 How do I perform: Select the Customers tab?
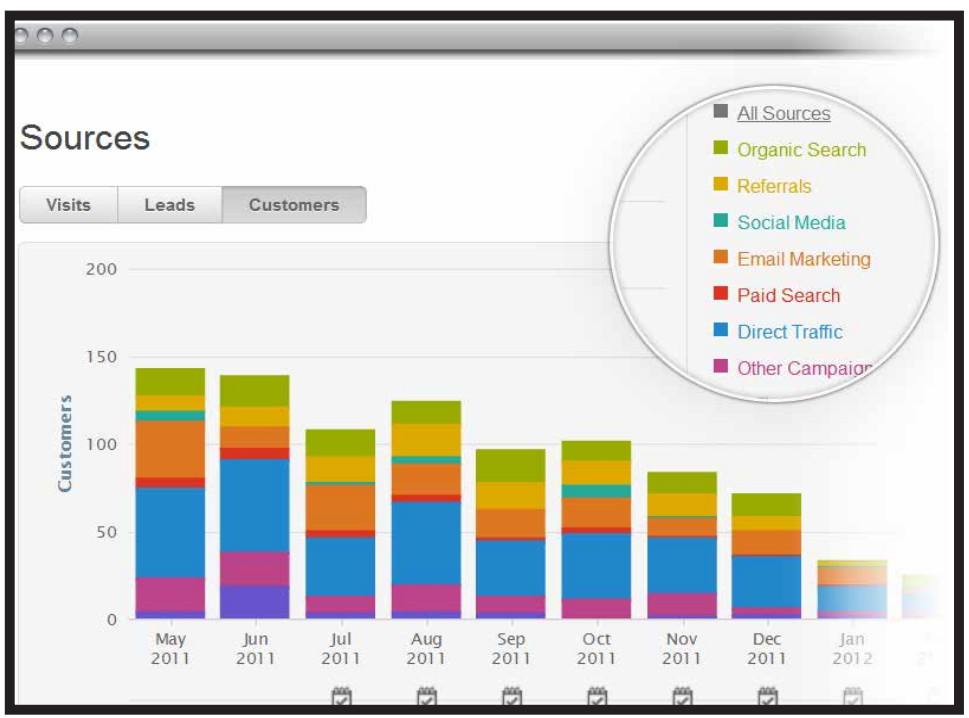coord(294,205)
